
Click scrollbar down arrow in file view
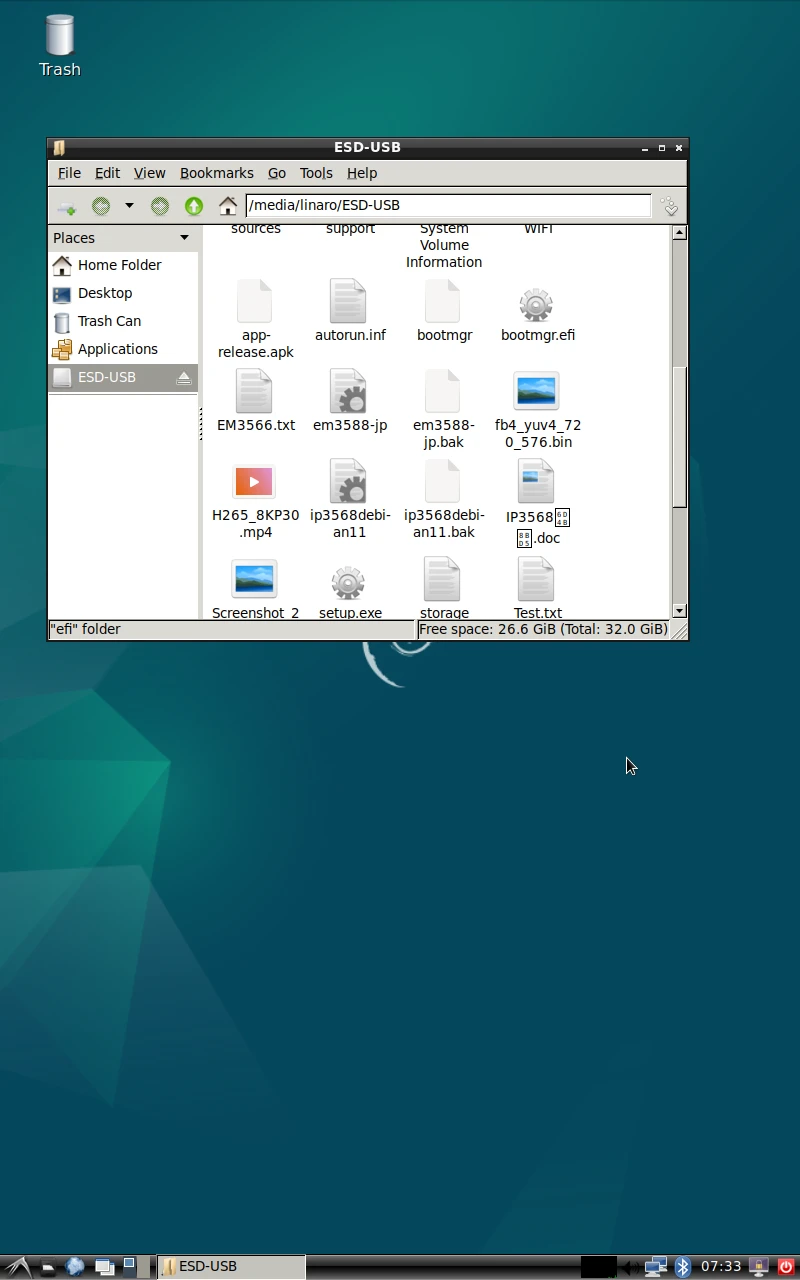pos(679,611)
